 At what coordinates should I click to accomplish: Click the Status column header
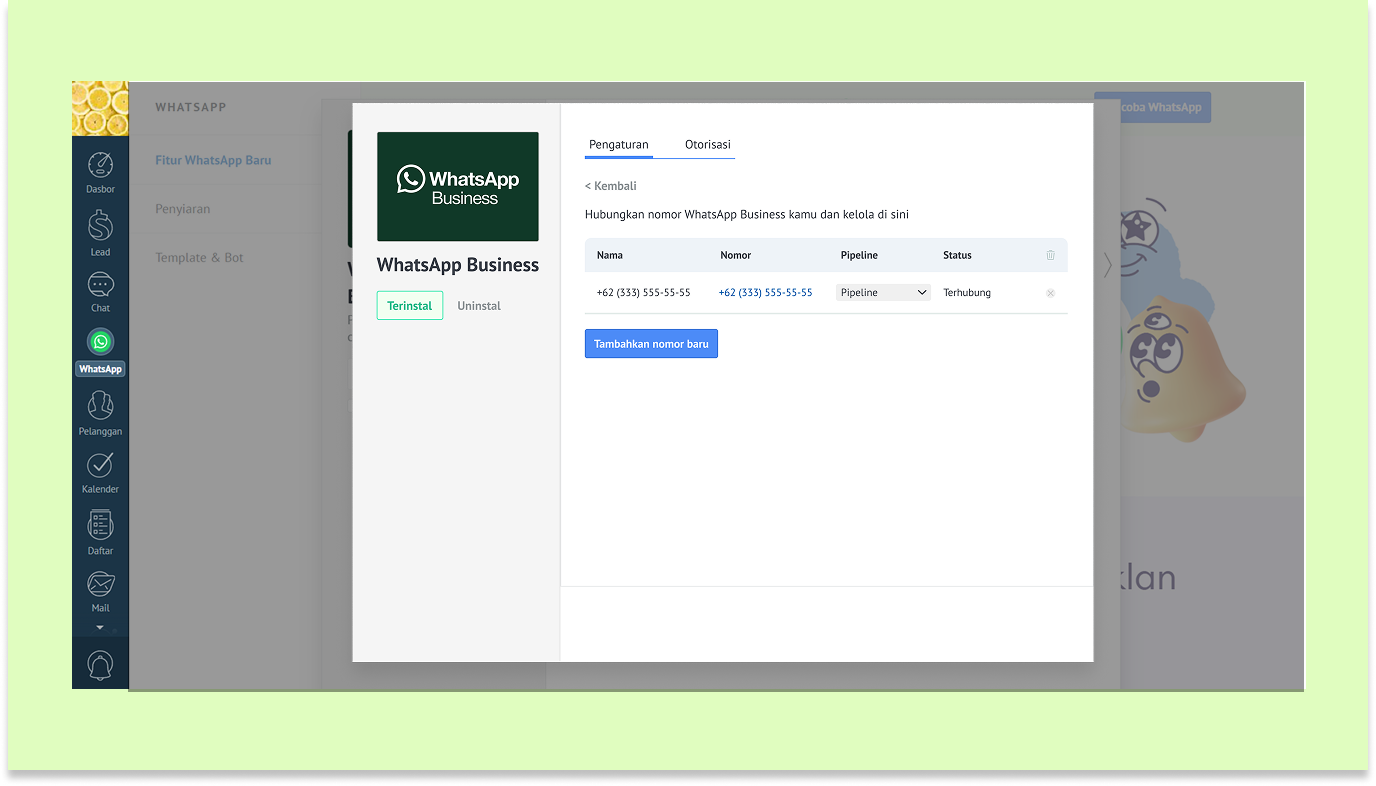coord(957,255)
